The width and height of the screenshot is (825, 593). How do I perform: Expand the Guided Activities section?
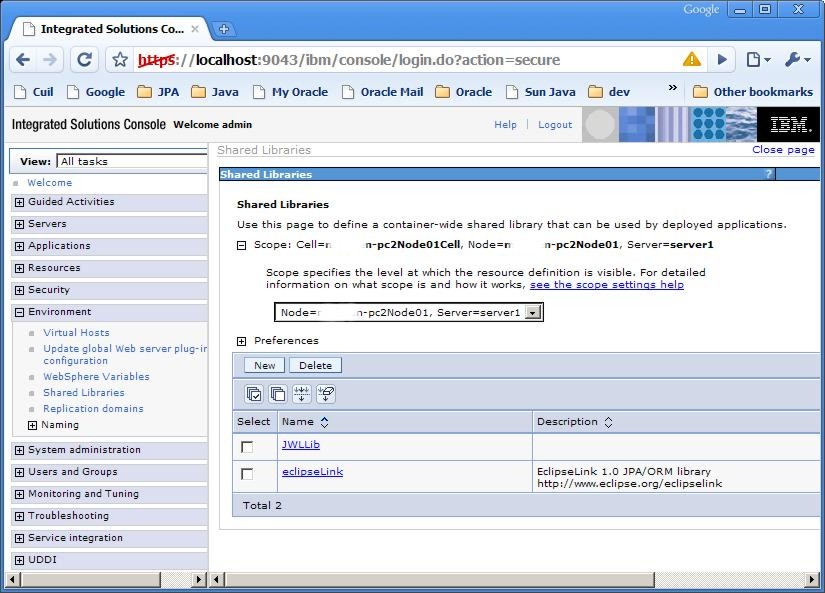19,202
